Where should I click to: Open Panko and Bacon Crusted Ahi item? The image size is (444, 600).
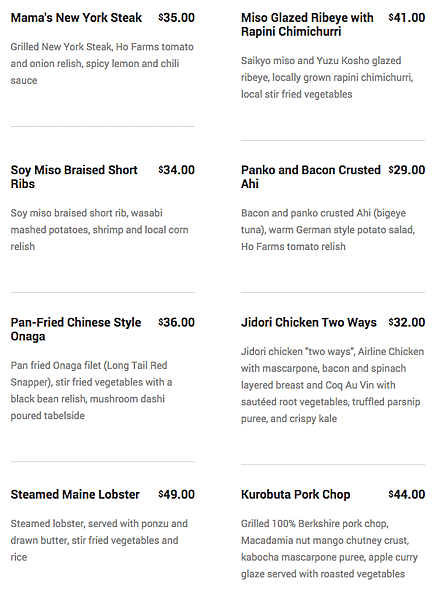pos(311,177)
